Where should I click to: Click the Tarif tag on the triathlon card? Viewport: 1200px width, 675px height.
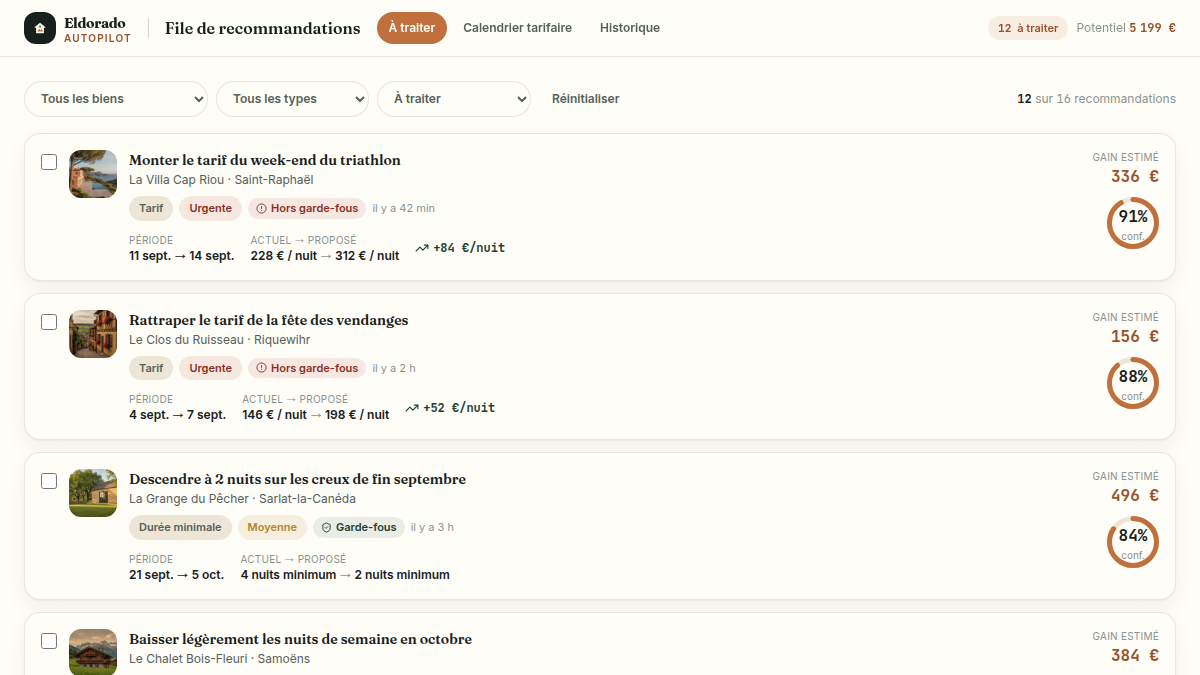151,209
